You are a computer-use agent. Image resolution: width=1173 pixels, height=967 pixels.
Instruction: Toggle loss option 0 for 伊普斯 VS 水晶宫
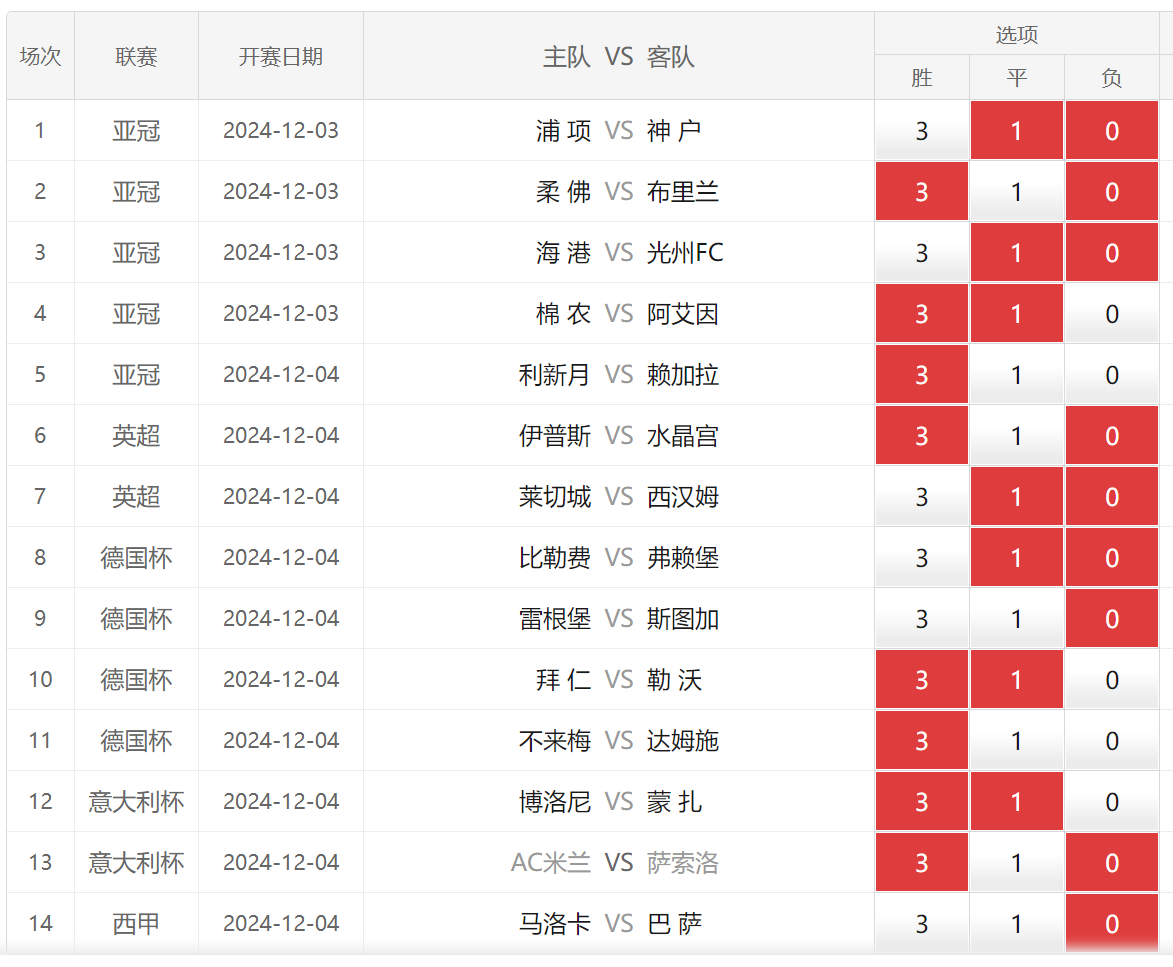click(1112, 436)
